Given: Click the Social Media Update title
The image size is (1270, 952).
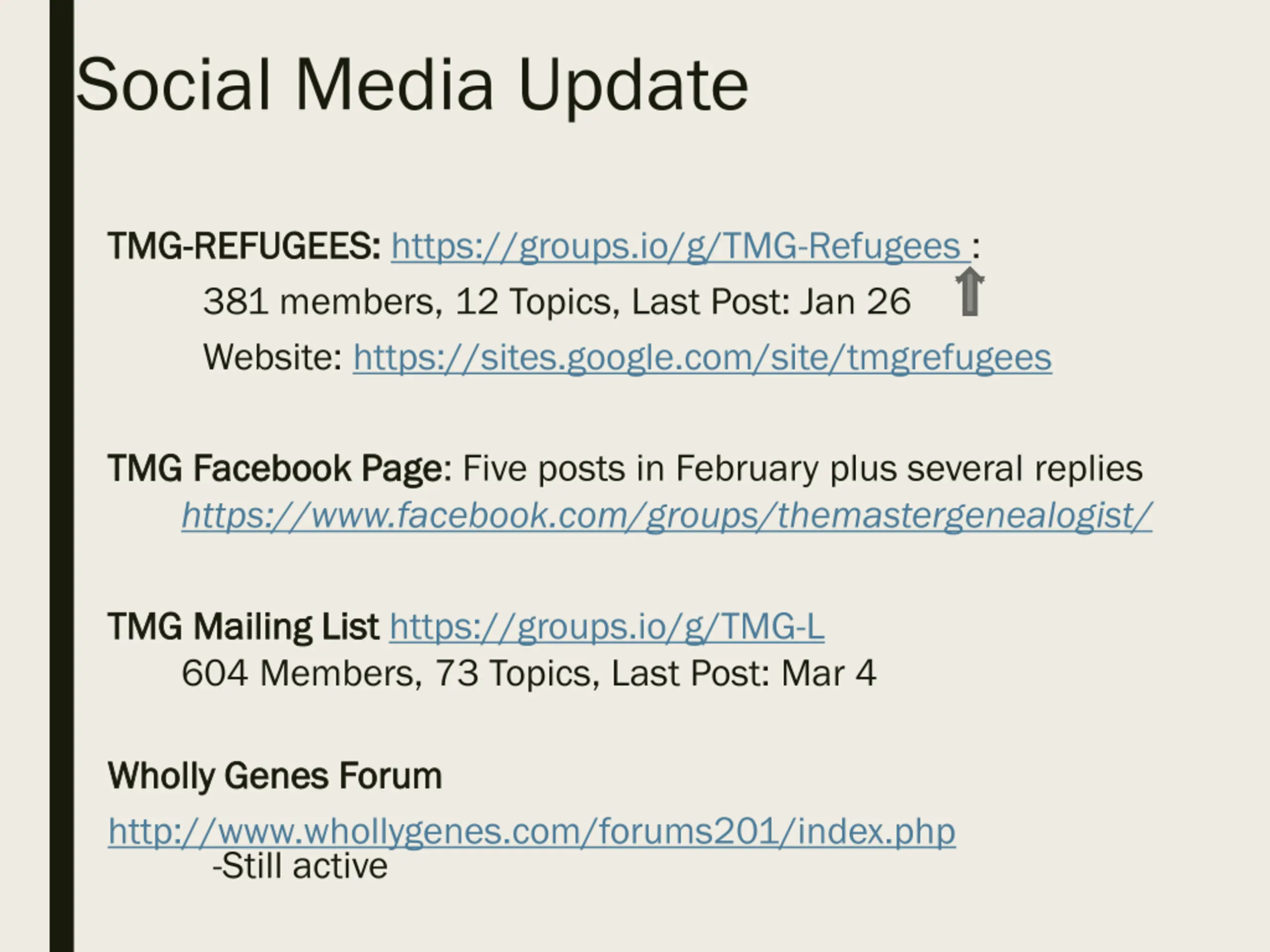Looking at the screenshot, I should point(412,85).
